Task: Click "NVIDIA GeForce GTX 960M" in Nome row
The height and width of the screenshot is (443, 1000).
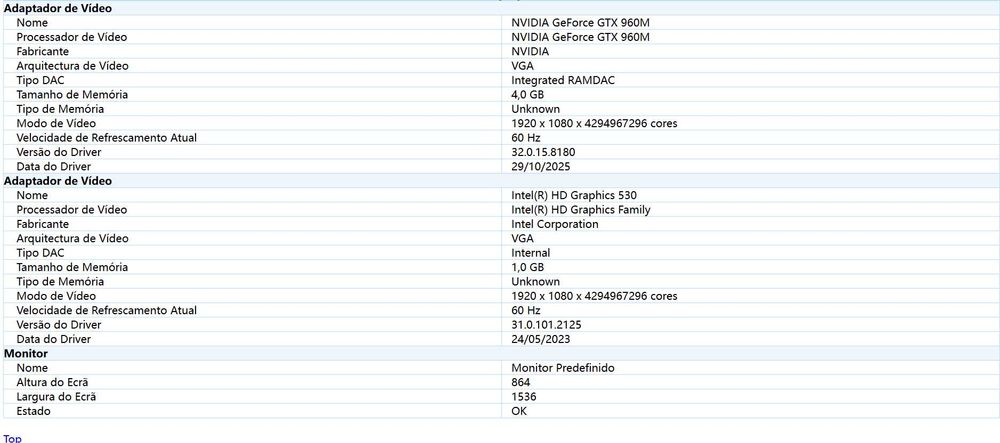Action: 580,23
